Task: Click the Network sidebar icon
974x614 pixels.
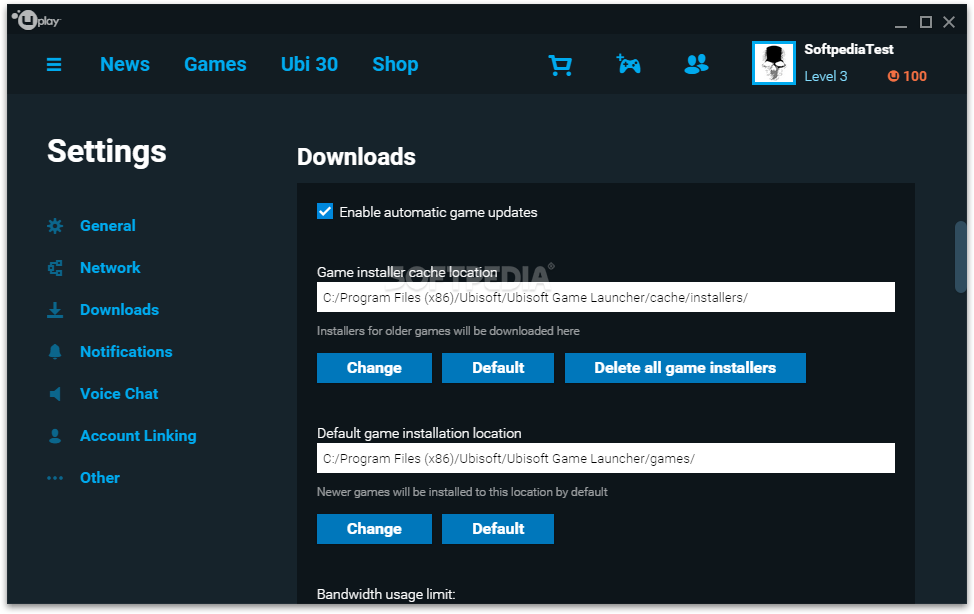Action: pos(55,268)
